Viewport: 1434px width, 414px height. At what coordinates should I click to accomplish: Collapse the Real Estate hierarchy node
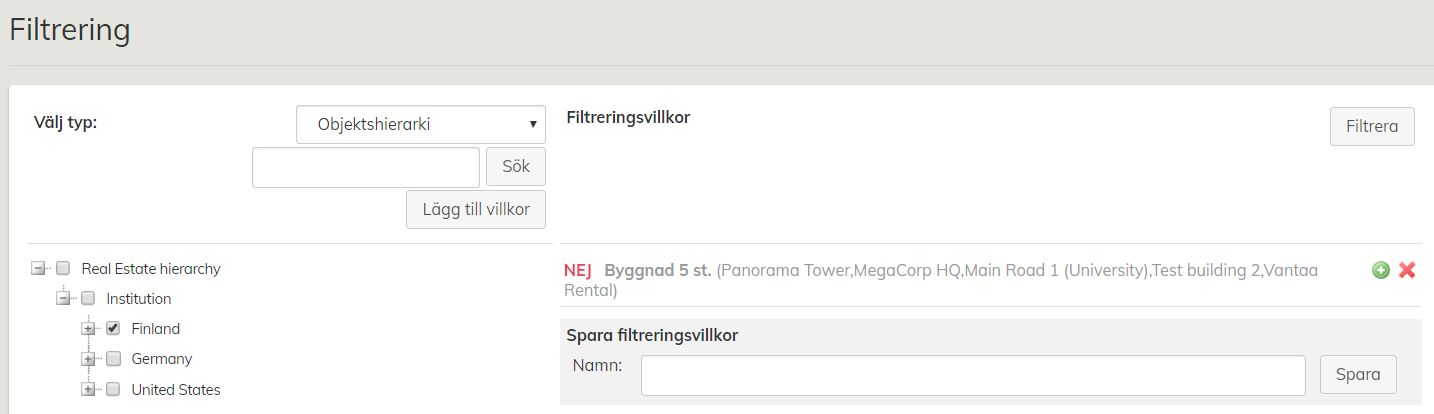click(38, 268)
